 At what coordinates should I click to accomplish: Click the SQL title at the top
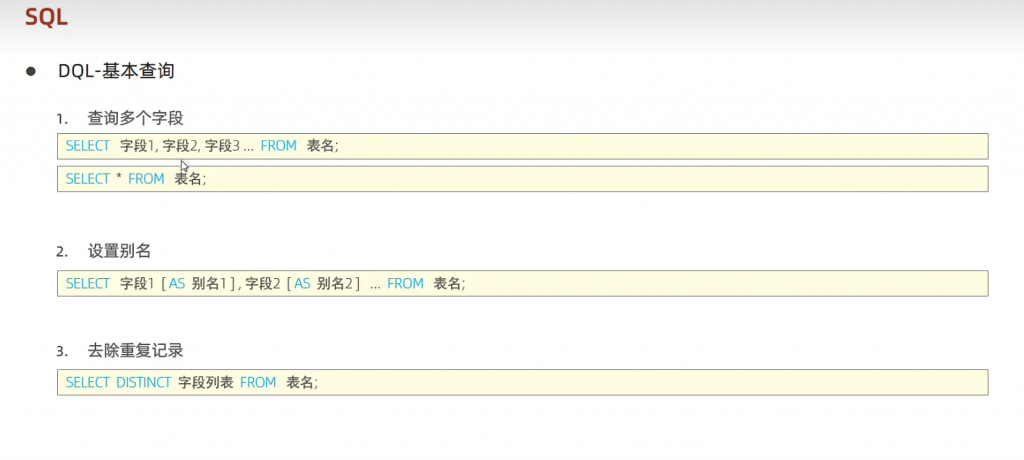point(47,17)
